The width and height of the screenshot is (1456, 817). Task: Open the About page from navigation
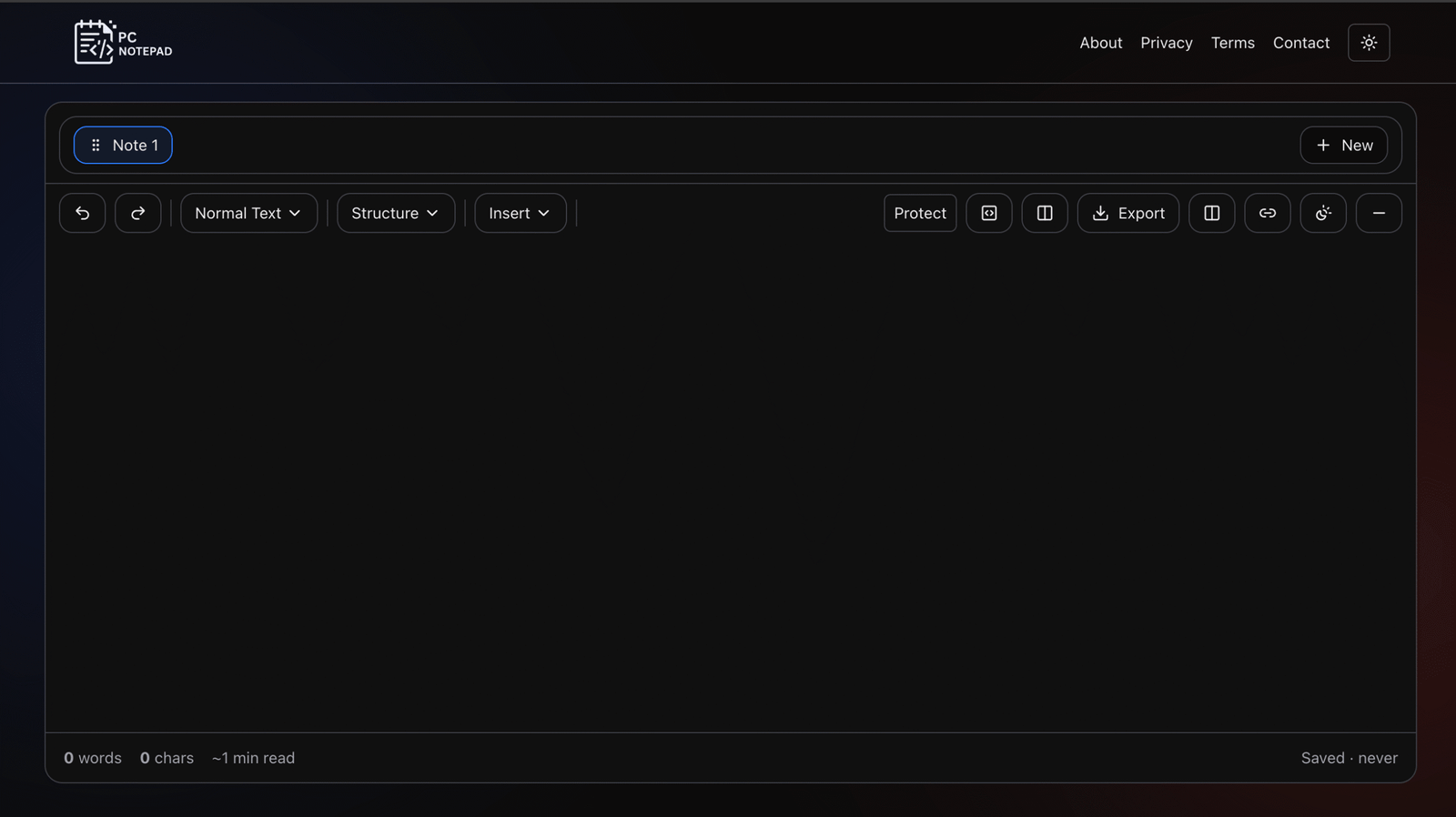(x=1100, y=43)
